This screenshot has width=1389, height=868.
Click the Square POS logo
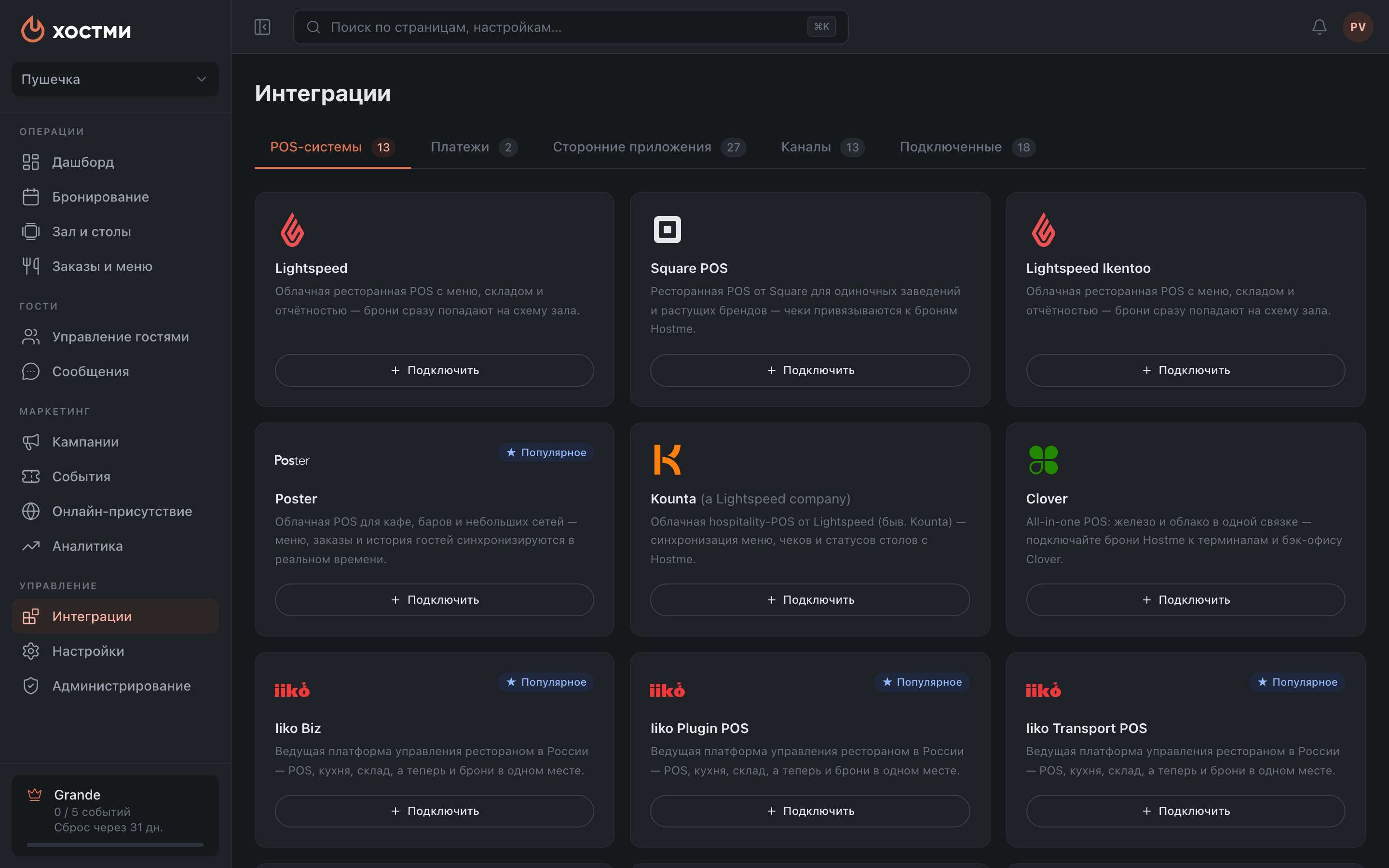tap(667, 230)
